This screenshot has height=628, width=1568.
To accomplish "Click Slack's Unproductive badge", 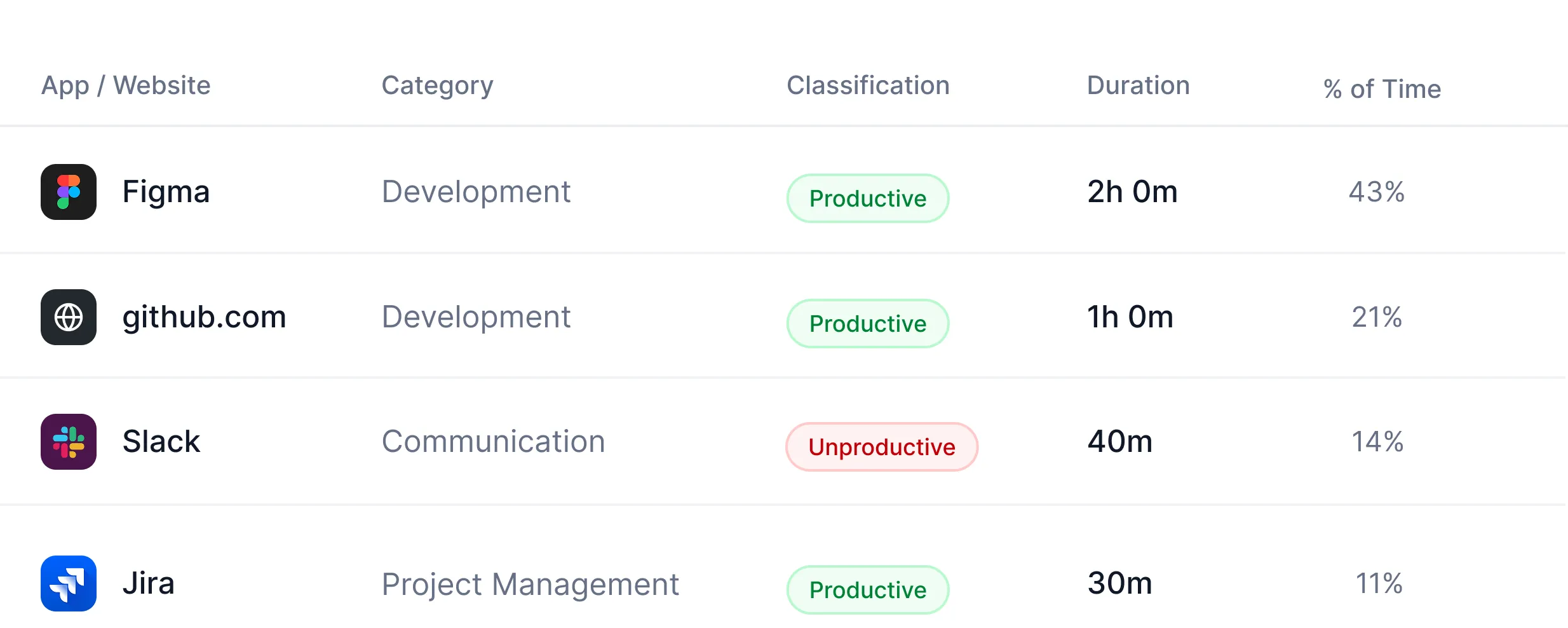I will 882,447.
